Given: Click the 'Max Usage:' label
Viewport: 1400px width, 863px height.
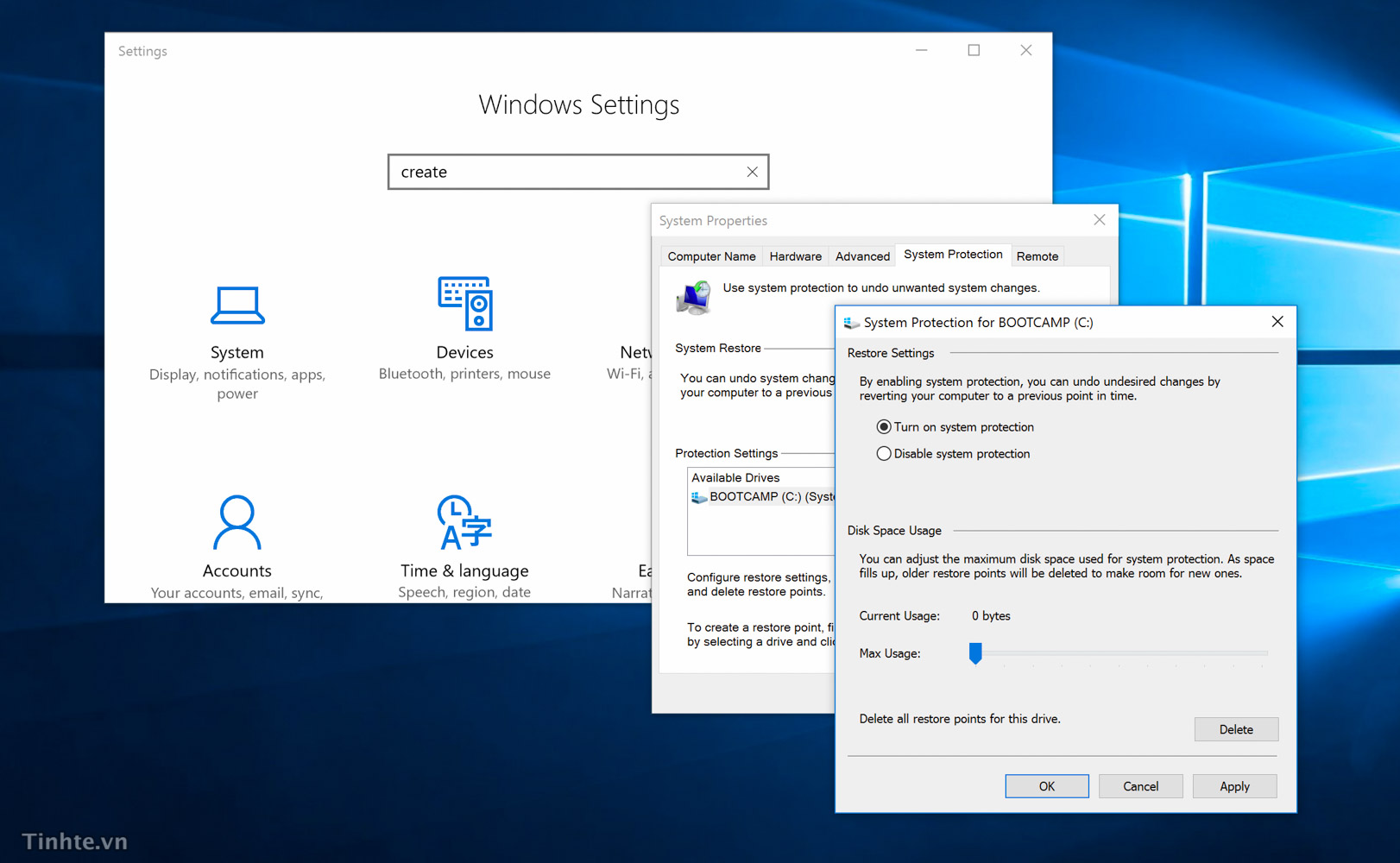Looking at the screenshot, I should coord(890,653).
